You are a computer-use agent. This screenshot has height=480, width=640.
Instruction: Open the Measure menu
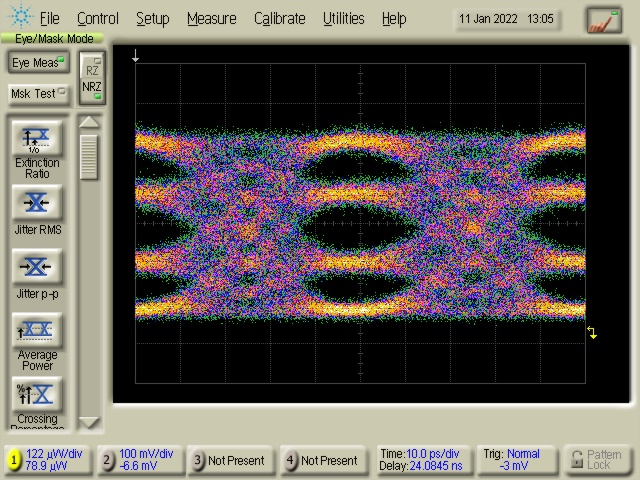211,18
